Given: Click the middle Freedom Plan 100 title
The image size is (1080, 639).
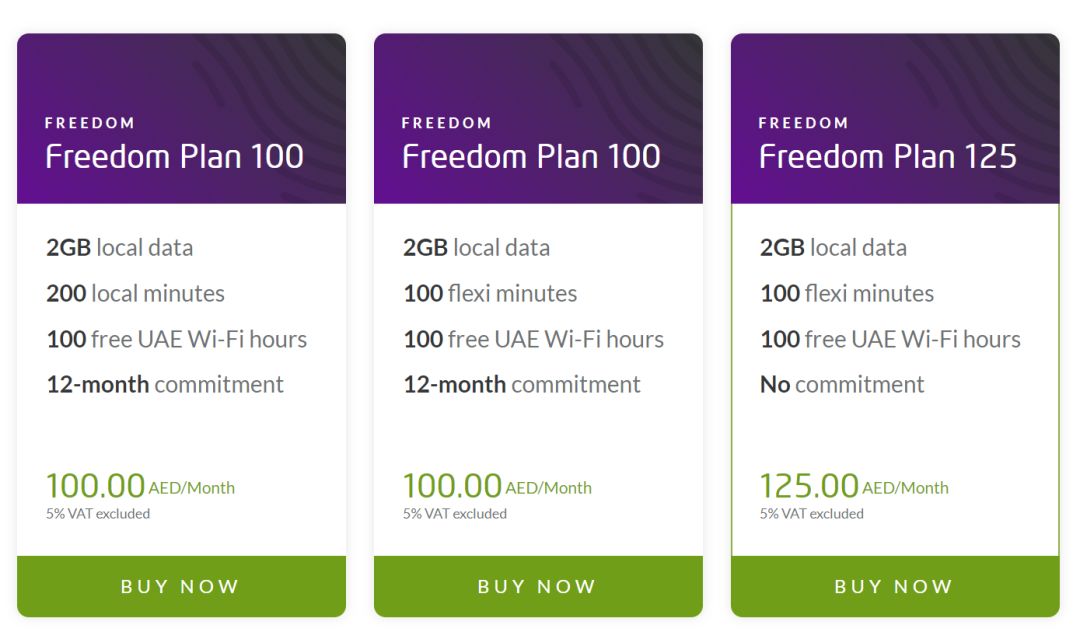Looking at the screenshot, I should click(530, 156).
